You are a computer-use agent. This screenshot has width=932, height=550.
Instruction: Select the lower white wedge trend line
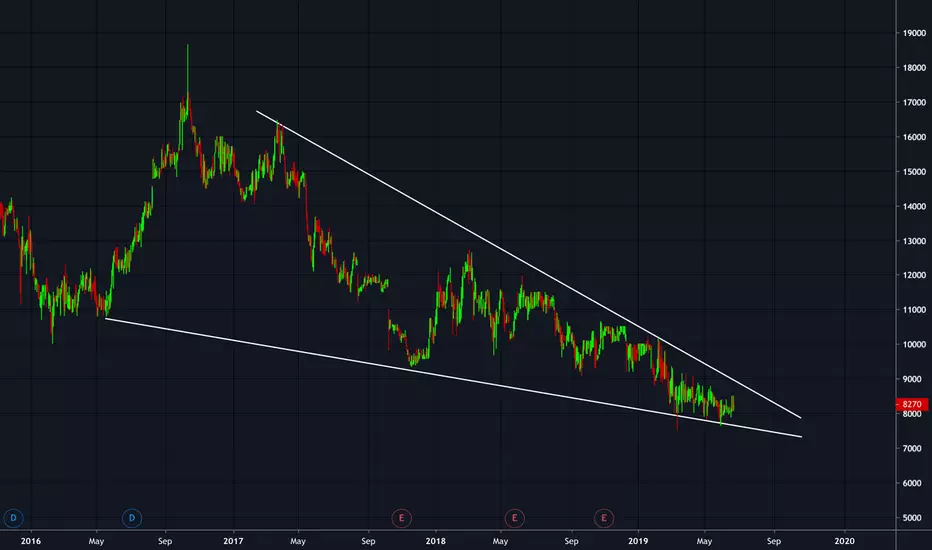[x=454, y=378]
